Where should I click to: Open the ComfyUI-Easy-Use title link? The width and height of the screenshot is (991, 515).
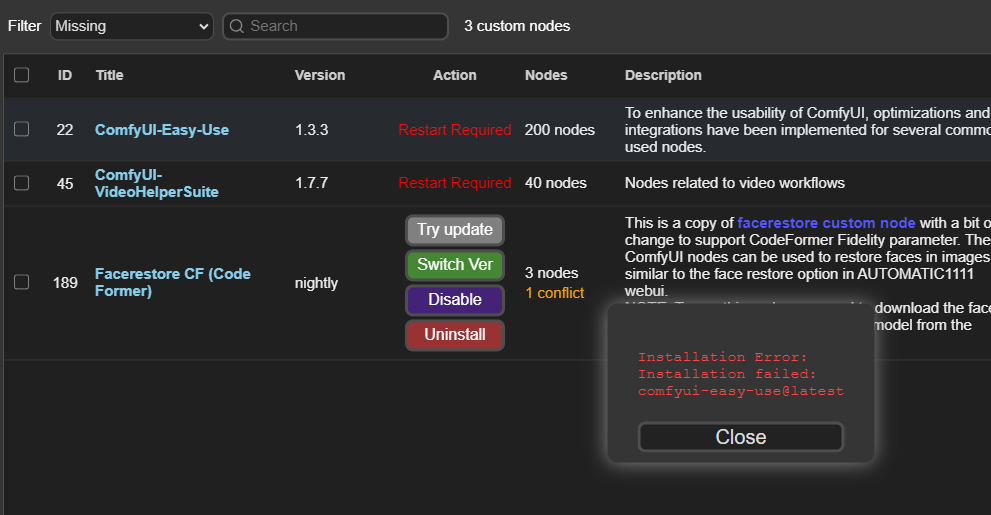coord(162,130)
